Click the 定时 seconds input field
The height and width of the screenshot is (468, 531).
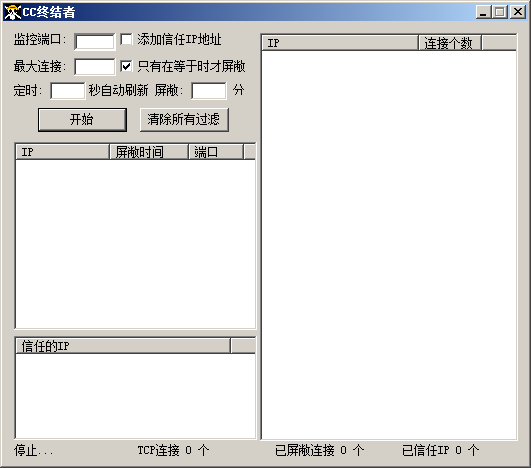68,91
